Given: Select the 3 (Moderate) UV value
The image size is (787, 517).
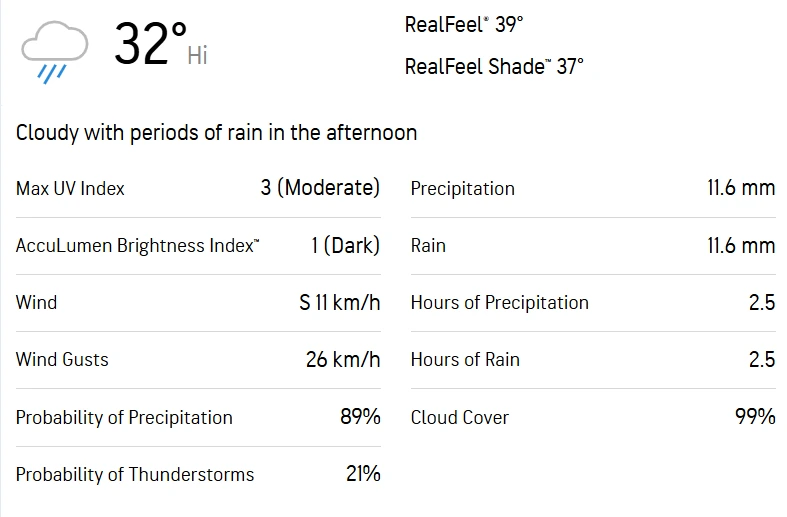Looking at the screenshot, I should [x=320, y=188].
